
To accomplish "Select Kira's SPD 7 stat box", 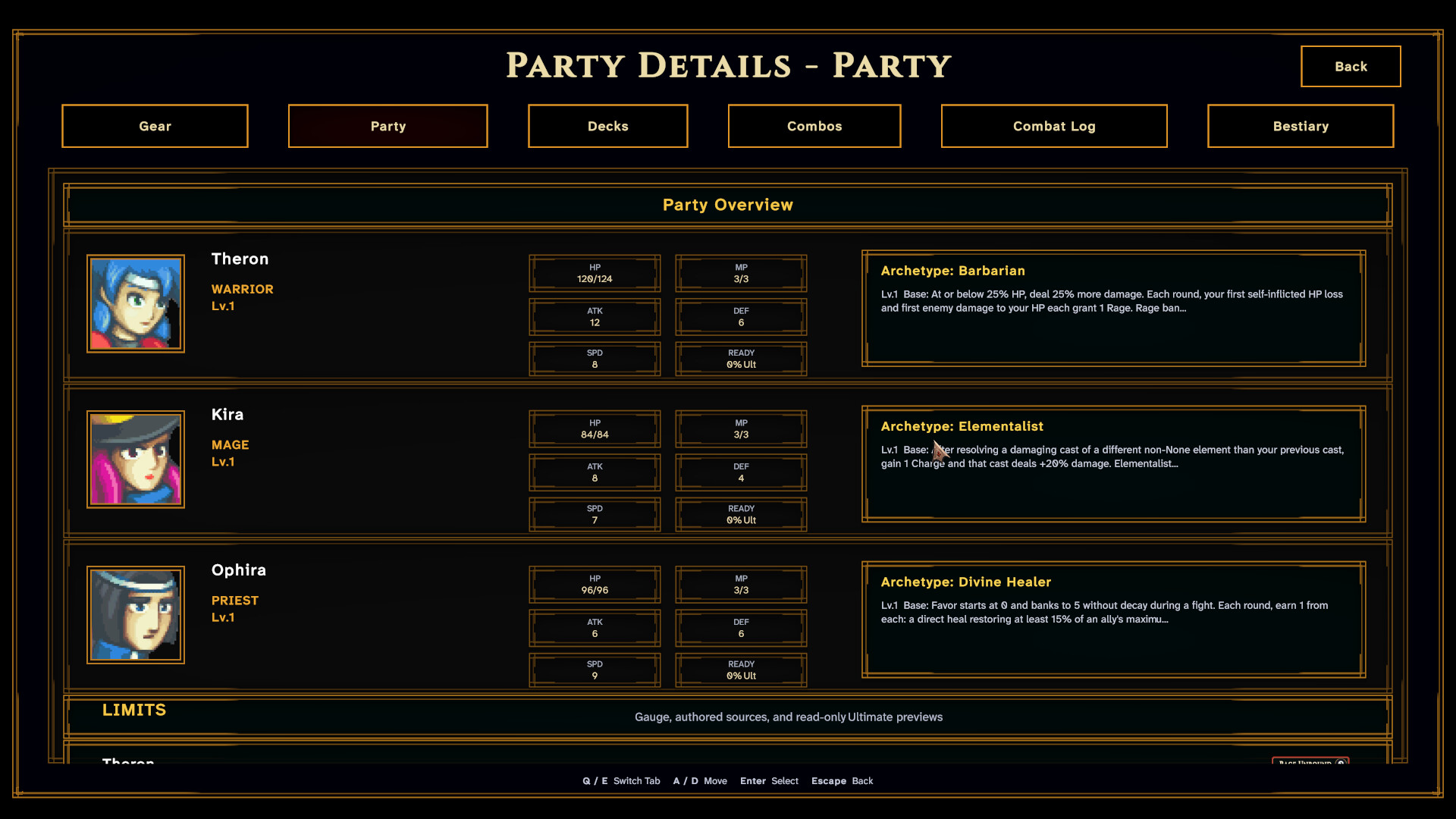I will [595, 514].
